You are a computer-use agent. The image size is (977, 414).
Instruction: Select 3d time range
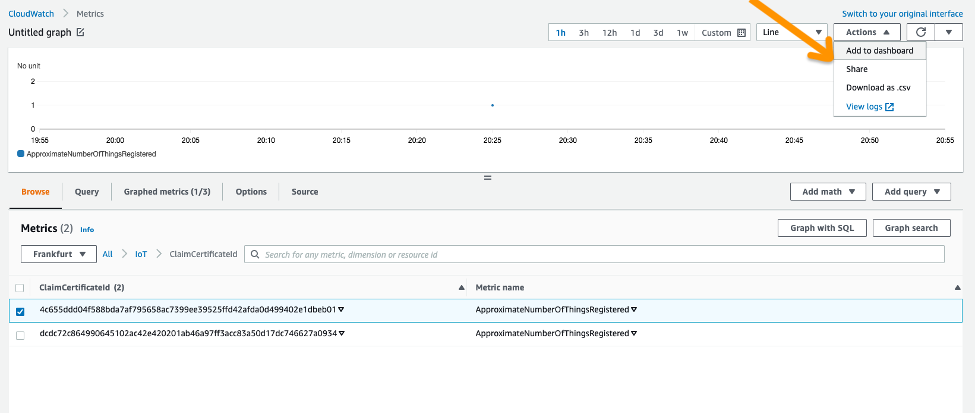[658, 33]
